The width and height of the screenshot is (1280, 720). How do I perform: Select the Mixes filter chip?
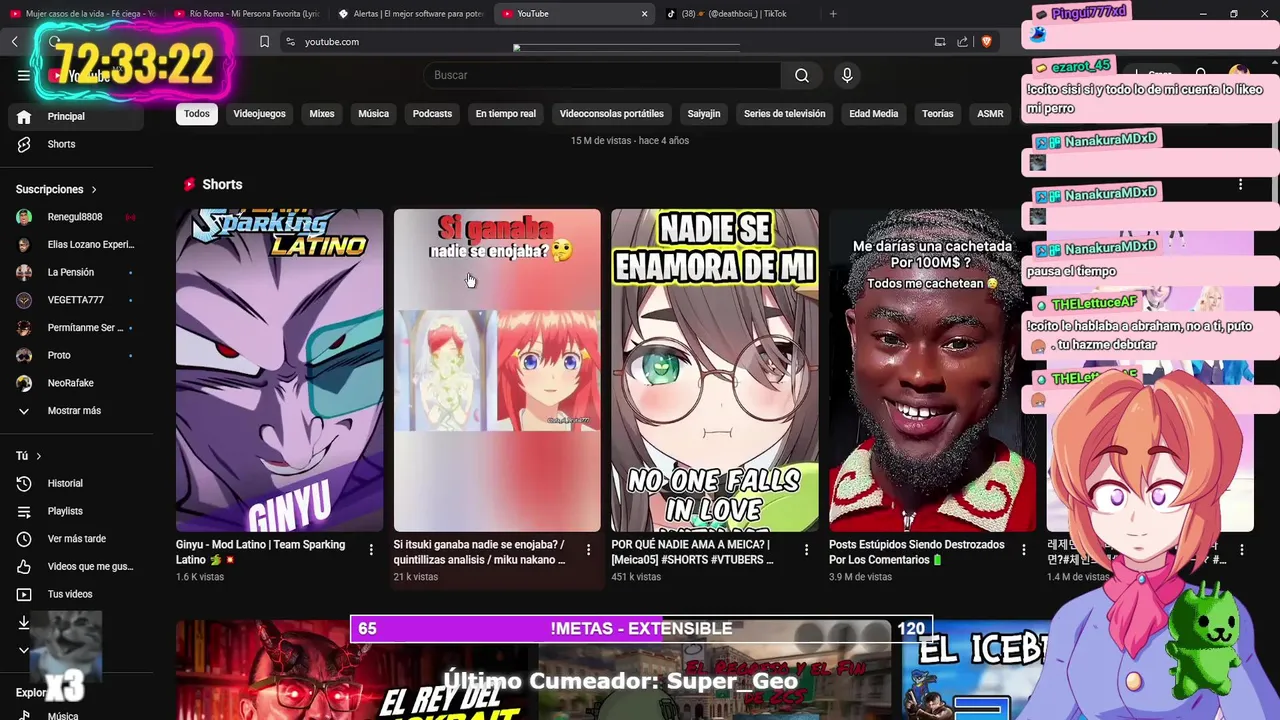click(322, 114)
